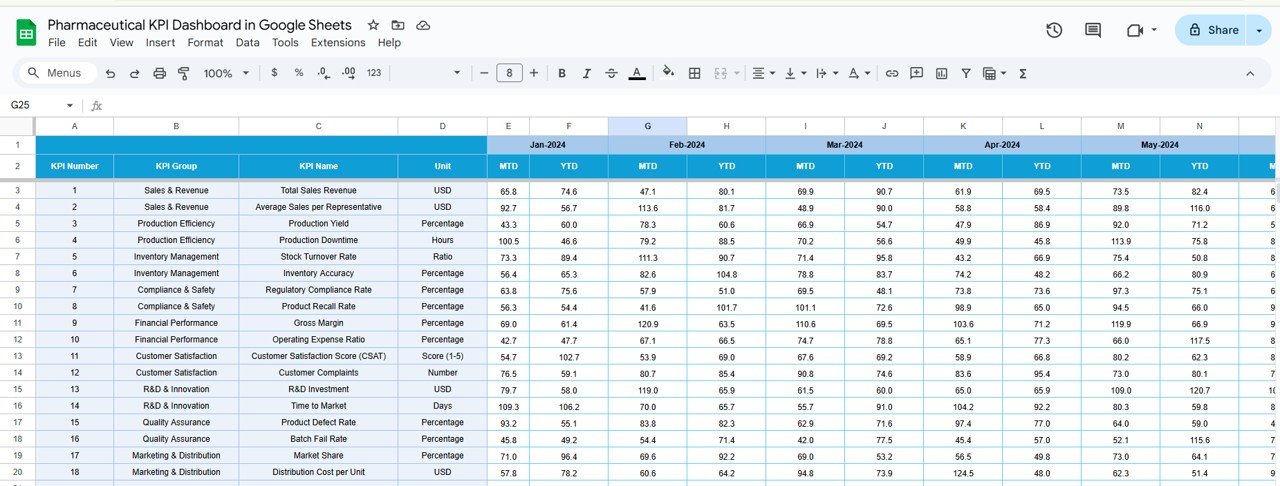This screenshot has width=1280, height=486.
Task: Open the View menu
Action: coord(122,43)
